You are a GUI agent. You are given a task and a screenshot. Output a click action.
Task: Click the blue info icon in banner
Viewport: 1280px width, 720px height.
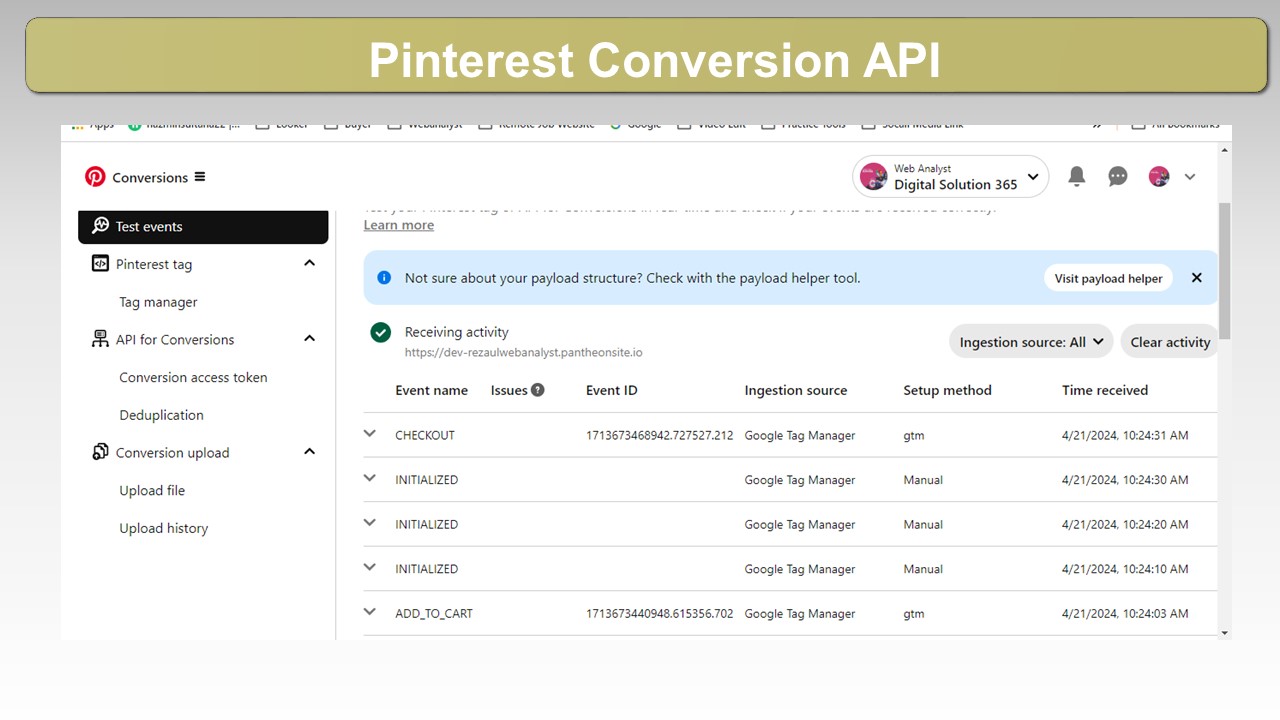pos(384,278)
